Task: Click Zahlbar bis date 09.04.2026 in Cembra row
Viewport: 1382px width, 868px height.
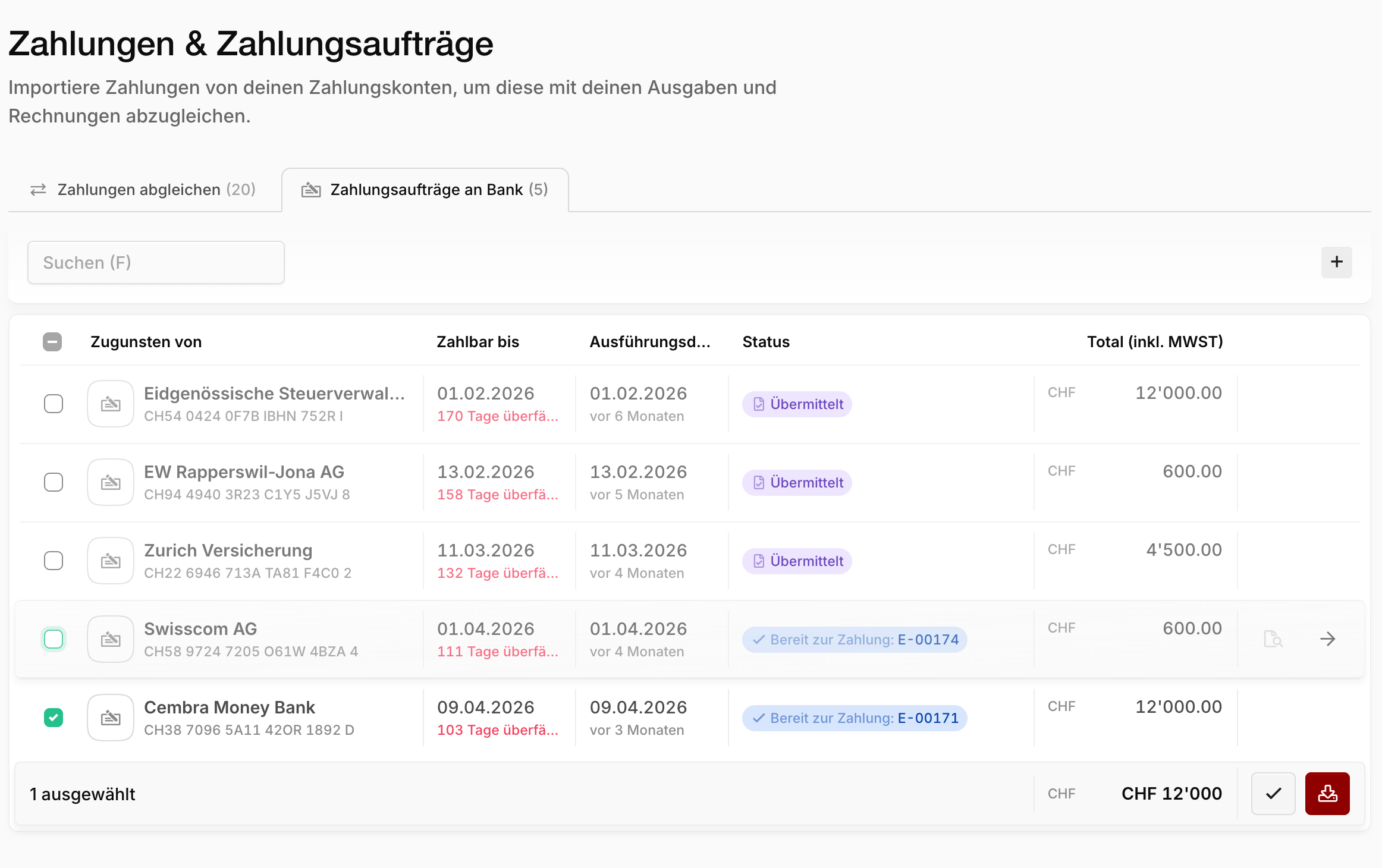Action: [x=486, y=707]
